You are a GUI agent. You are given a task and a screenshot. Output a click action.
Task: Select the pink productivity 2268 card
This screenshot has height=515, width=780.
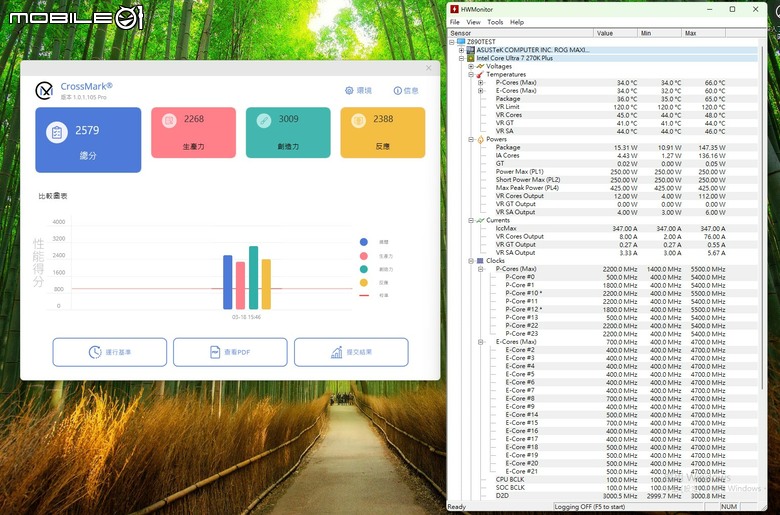[194, 132]
